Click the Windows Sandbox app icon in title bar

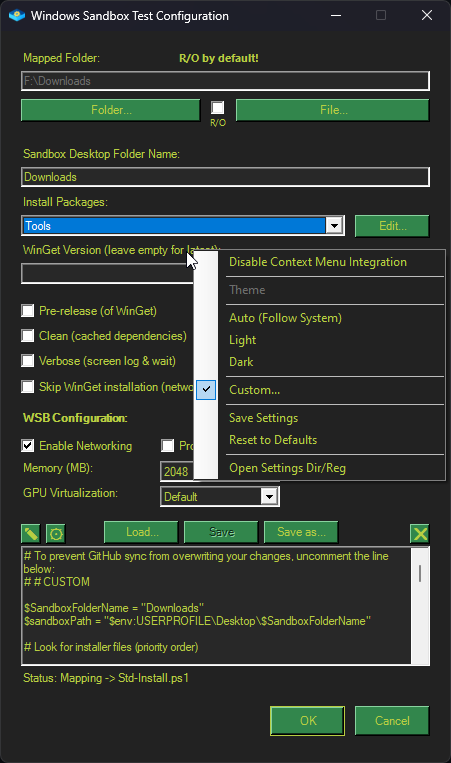[x=17, y=16]
